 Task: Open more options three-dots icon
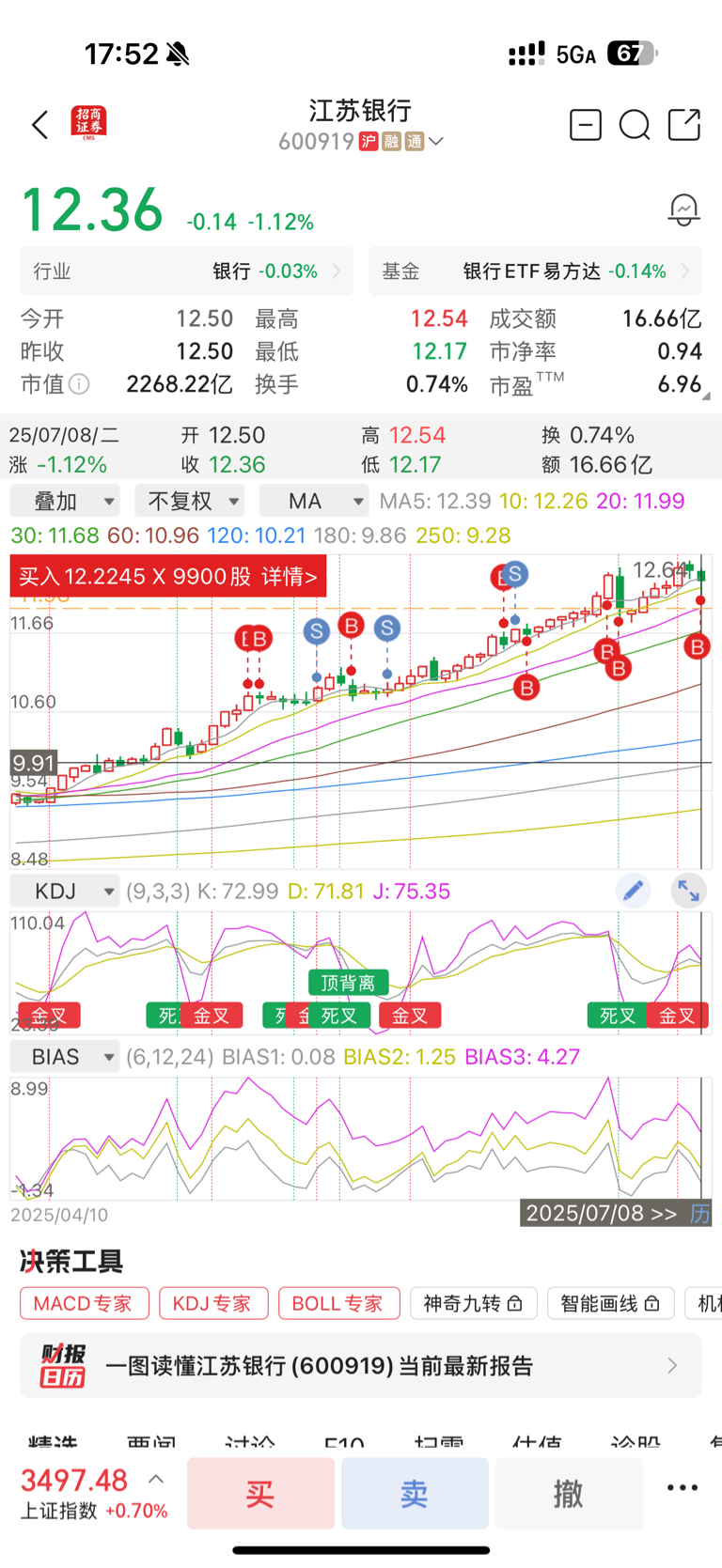click(x=683, y=1487)
